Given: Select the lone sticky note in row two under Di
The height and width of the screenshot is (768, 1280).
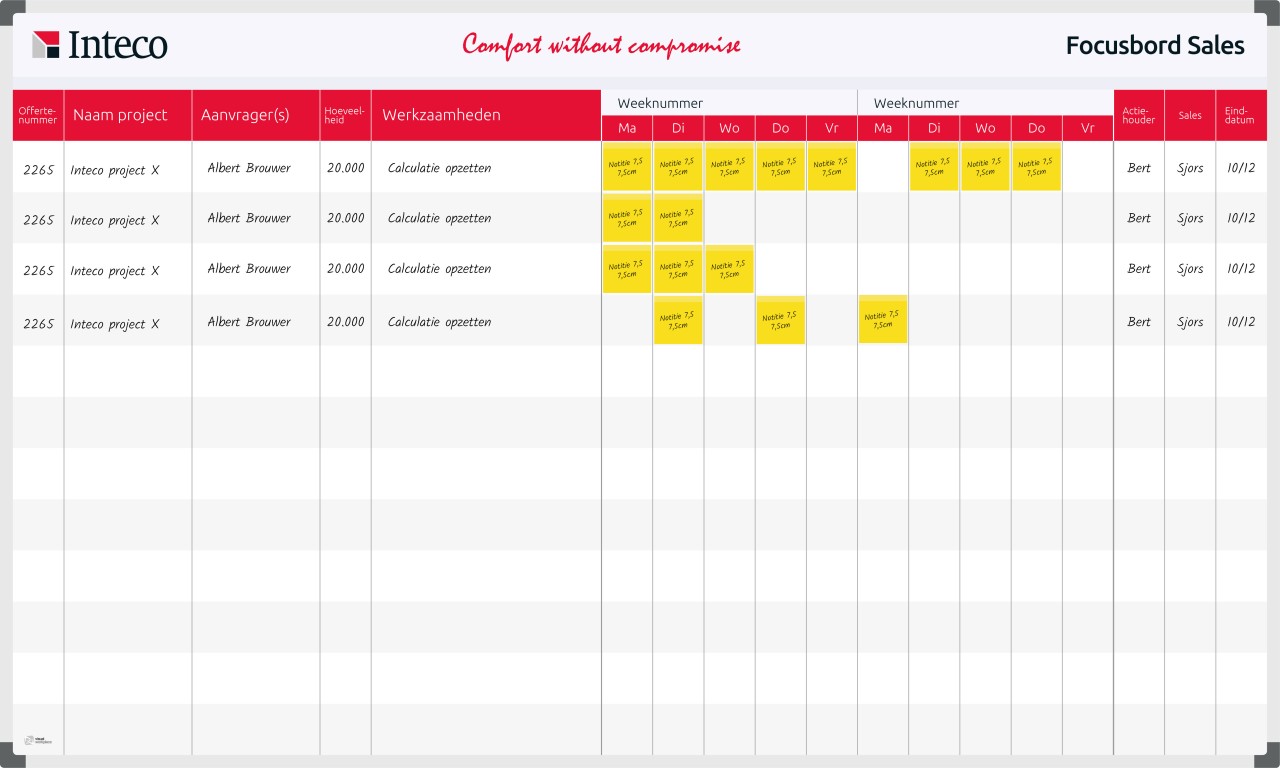Looking at the screenshot, I should pyautogui.click(x=678, y=218).
